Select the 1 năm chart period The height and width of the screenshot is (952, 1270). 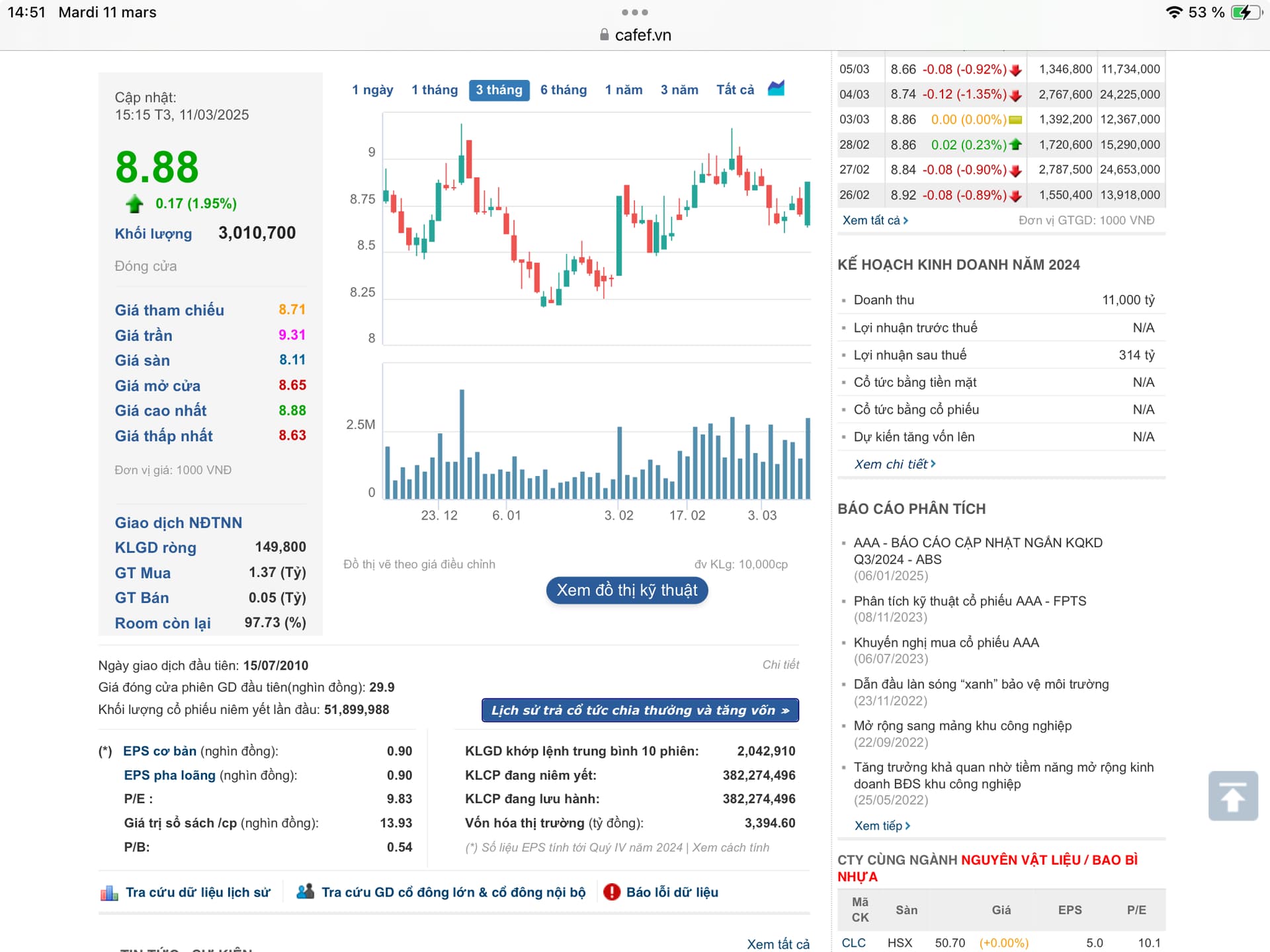[x=623, y=90]
